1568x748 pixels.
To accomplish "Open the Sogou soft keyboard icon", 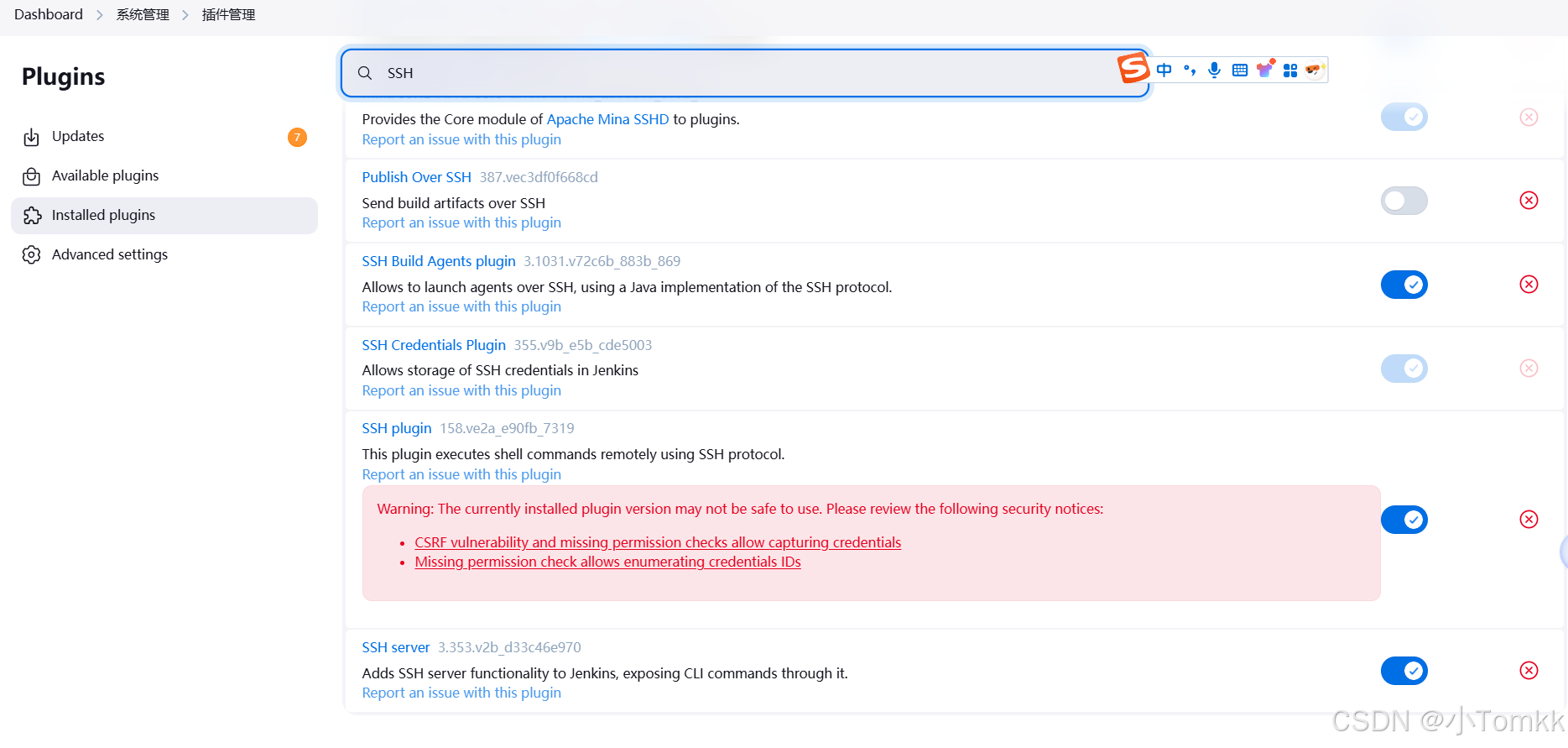I will [x=1240, y=70].
